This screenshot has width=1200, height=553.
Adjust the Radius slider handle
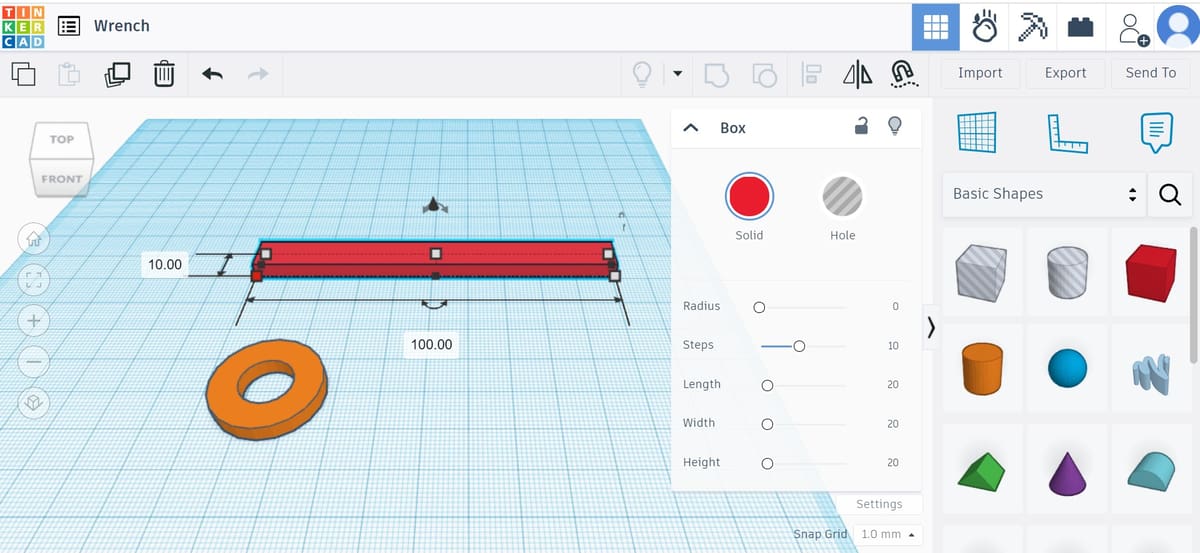pos(759,307)
